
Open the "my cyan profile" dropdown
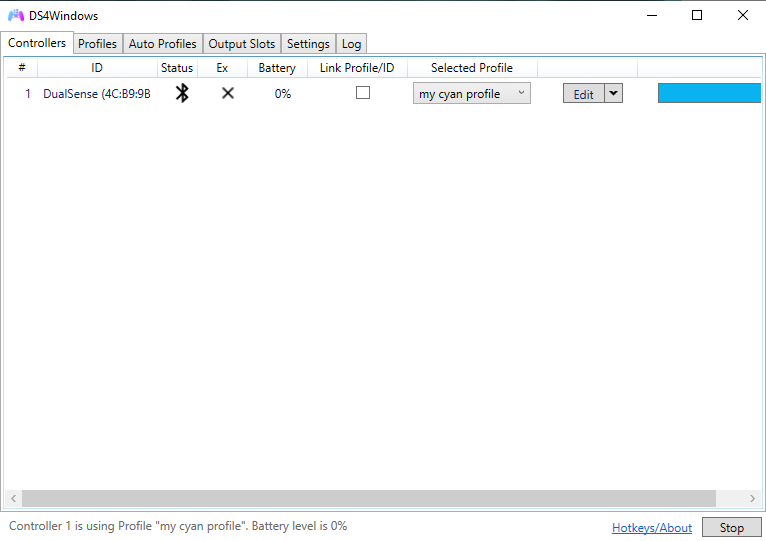[471, 93]
